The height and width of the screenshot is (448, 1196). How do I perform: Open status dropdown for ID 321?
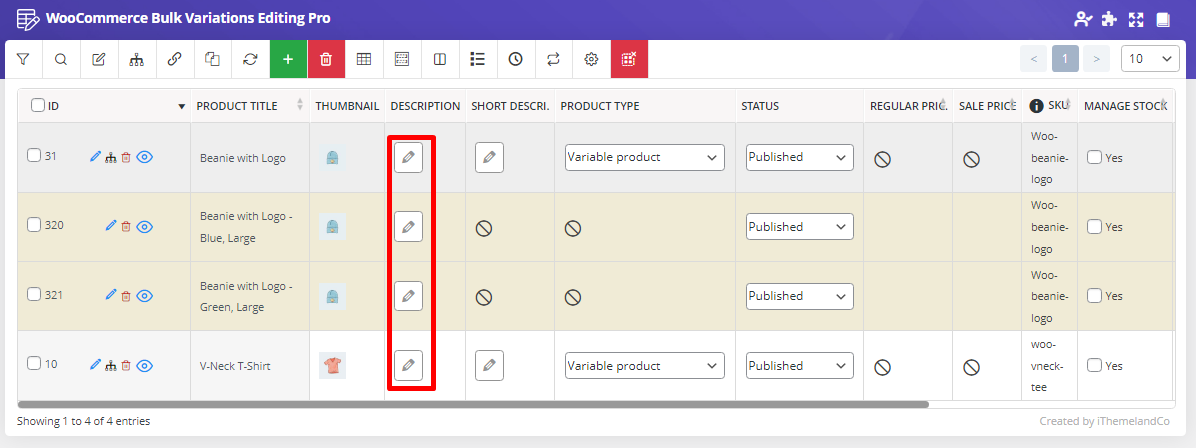tap(799, 295)
